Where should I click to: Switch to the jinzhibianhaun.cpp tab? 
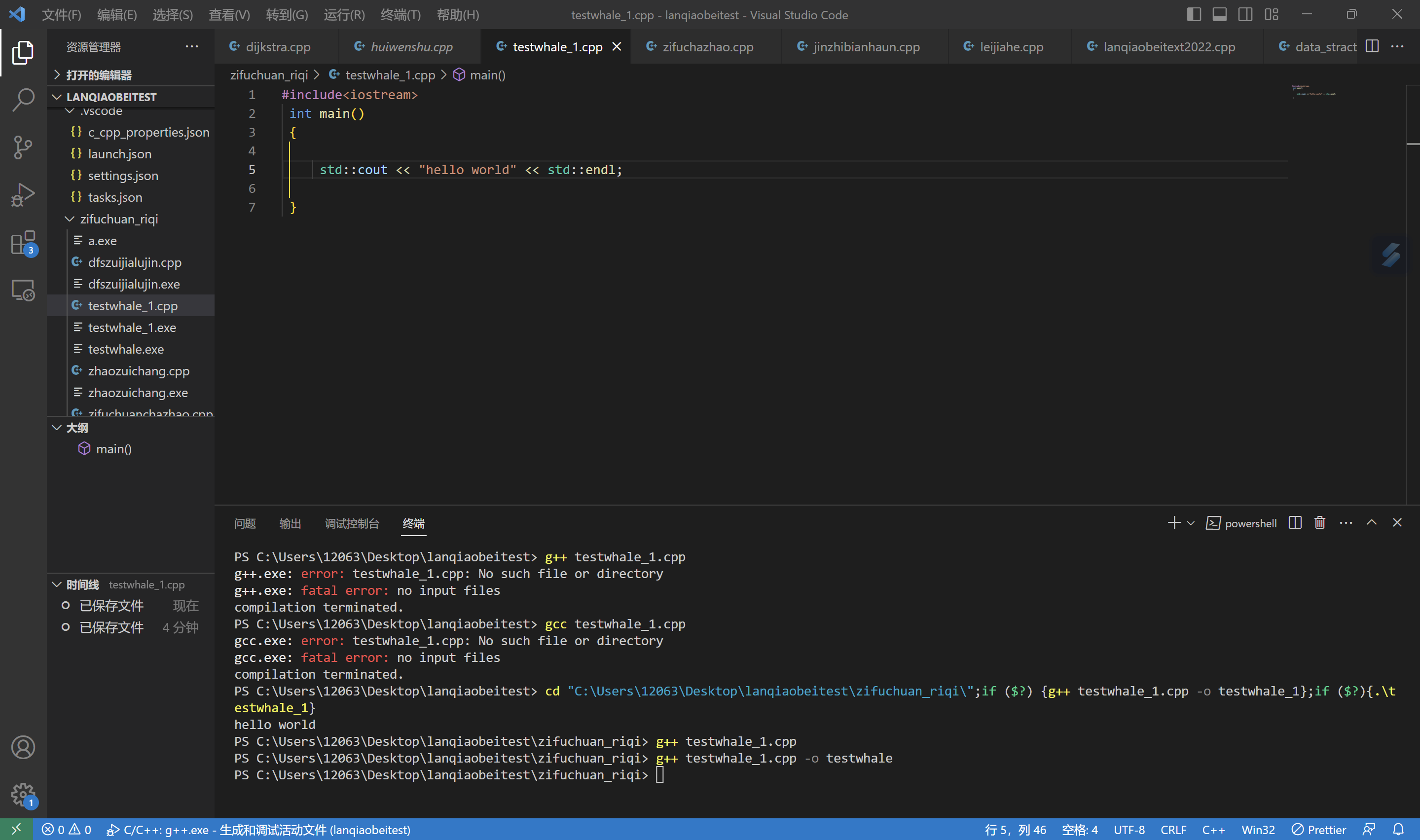click(865, 46)
